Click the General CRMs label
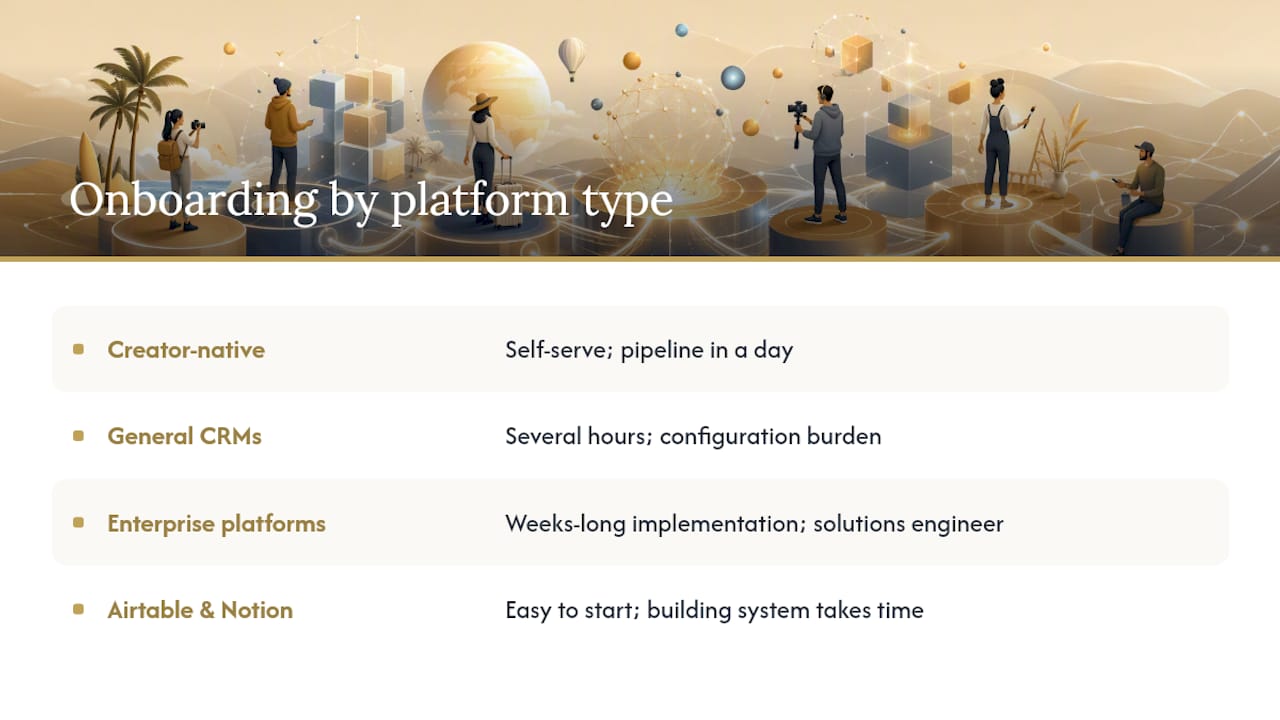This screenshot has width=1280, height=720. (x=184, y=437)
